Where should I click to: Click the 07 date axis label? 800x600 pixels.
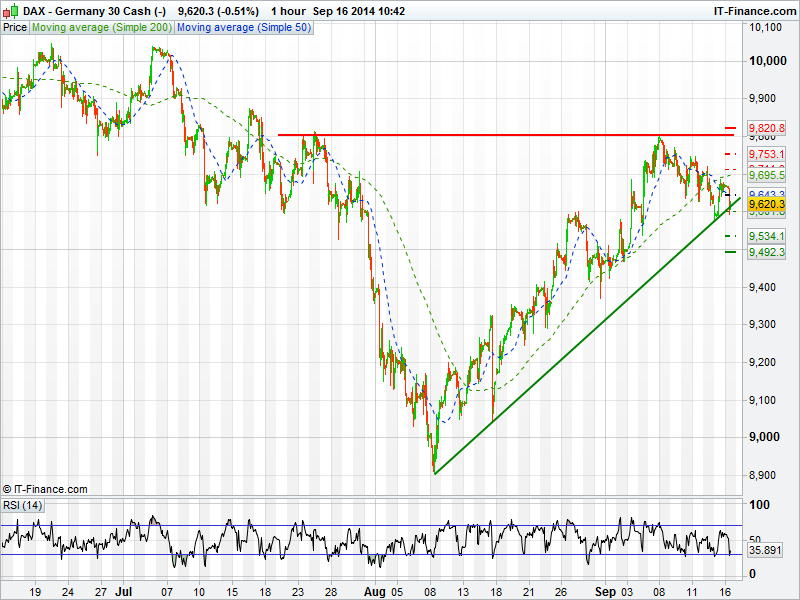[167, 592]
